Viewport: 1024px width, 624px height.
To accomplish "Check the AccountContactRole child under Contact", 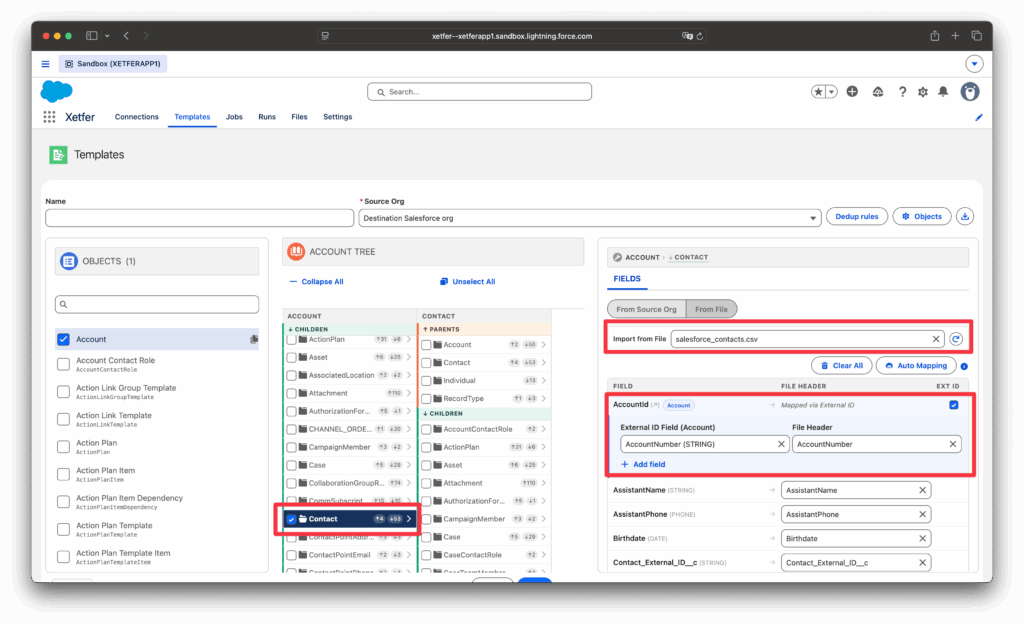I will pos(426,429).
